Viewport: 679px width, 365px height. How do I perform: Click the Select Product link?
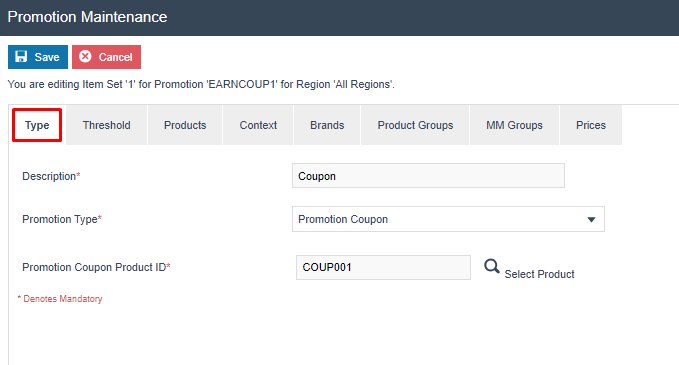[539, 274]
